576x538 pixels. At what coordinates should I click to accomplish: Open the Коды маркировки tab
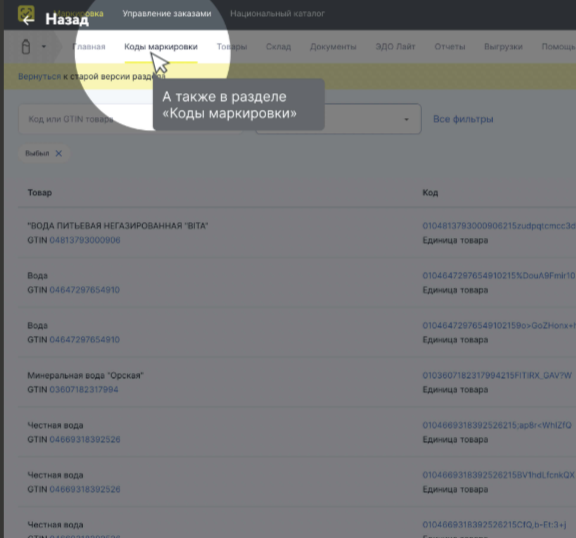pyautogui.click(x=161, y=47)
